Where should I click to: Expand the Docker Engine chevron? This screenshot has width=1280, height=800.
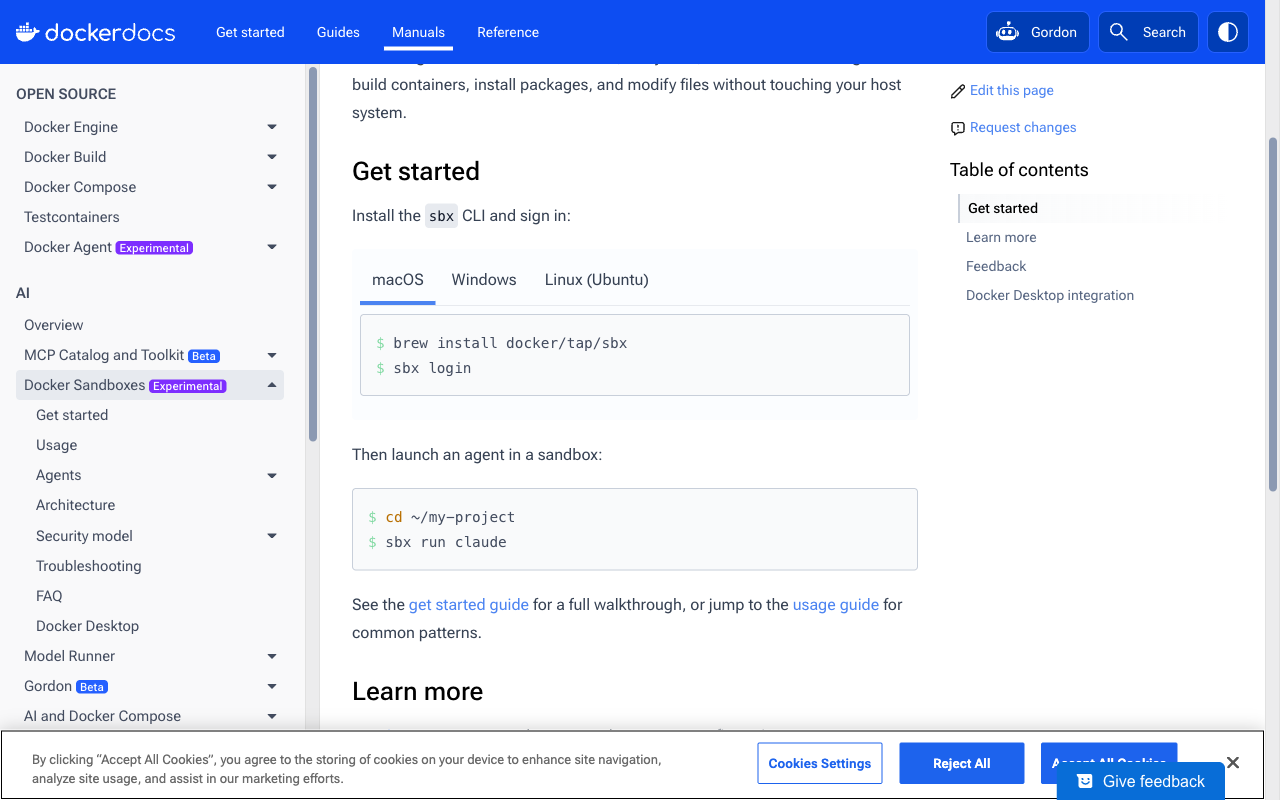(272, 127)
